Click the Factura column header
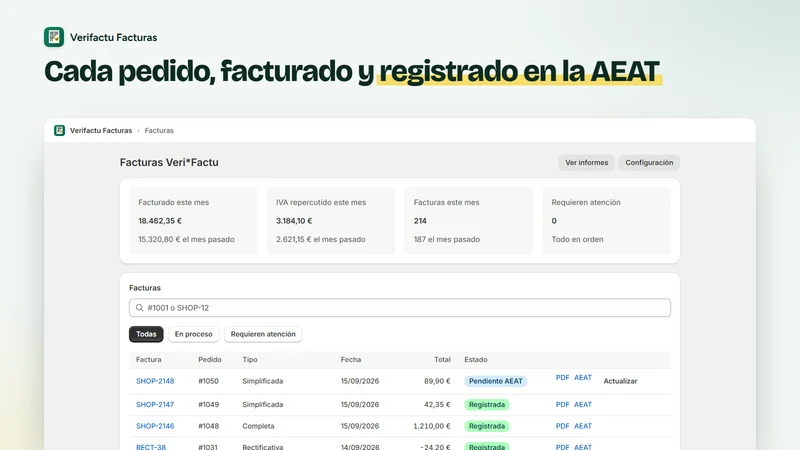800x450 pixels. point(148,360)
